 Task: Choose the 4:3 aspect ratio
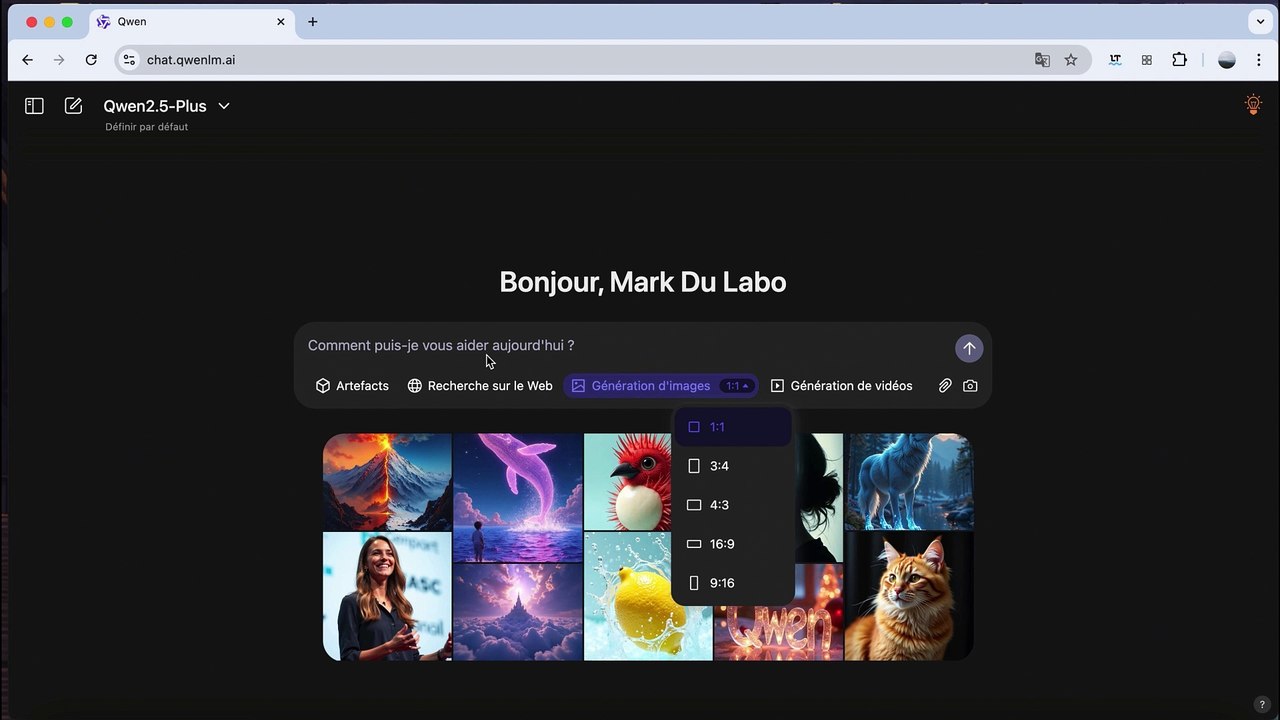click(x=733, y=505)
